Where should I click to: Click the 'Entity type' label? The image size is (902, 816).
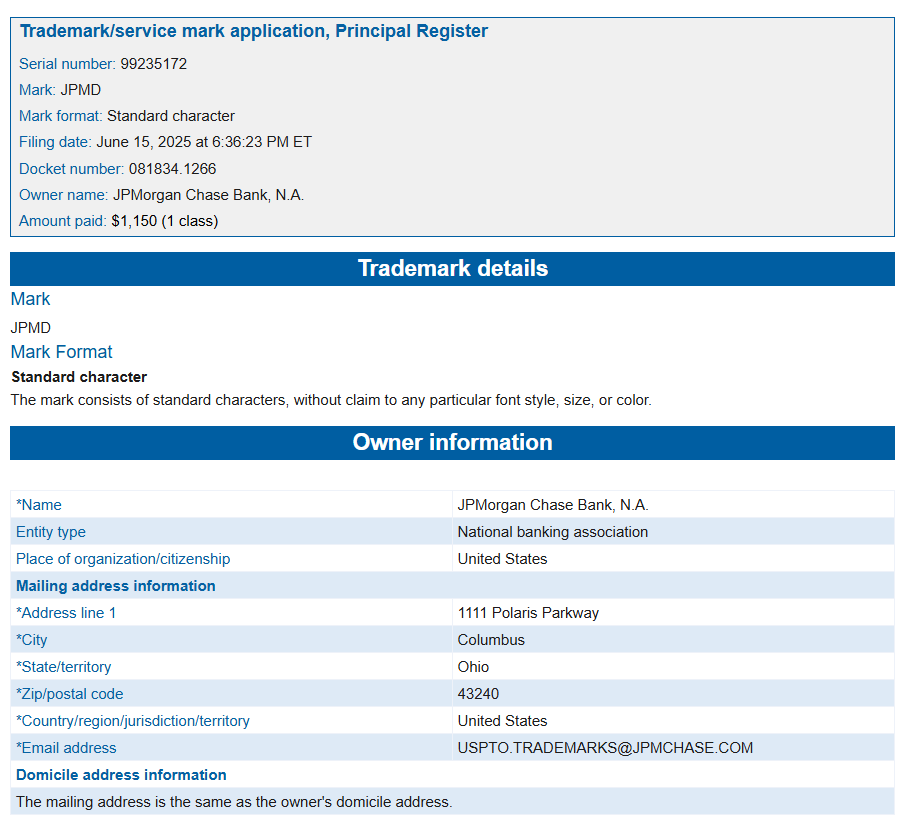51,532
